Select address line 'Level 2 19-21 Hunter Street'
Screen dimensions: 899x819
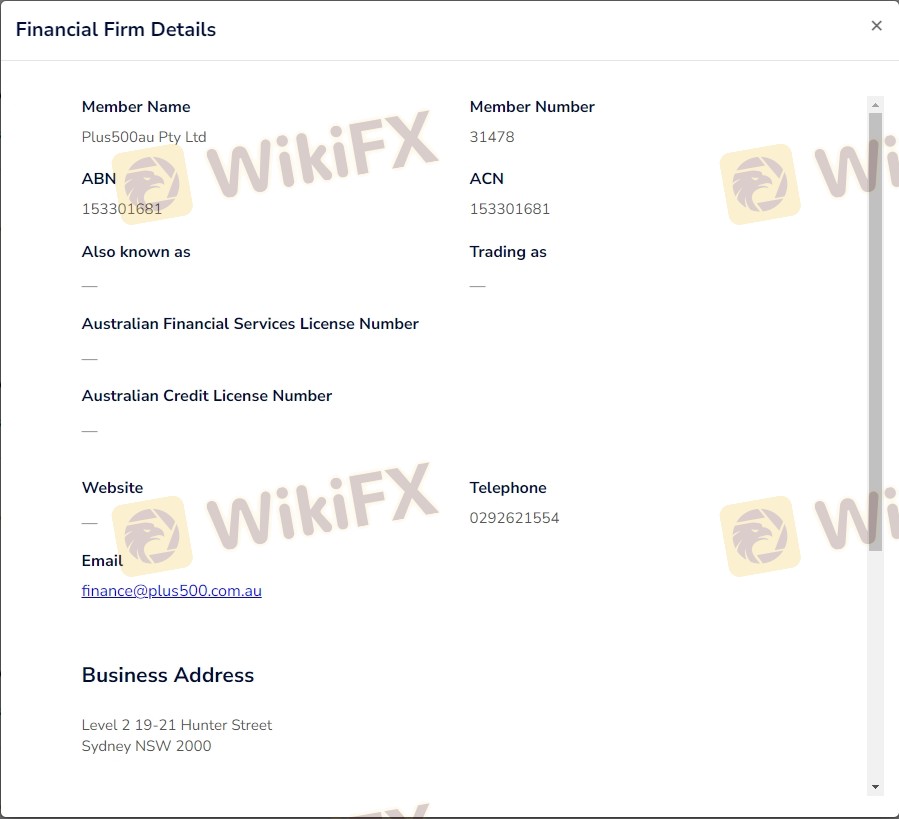click(177, 725)
